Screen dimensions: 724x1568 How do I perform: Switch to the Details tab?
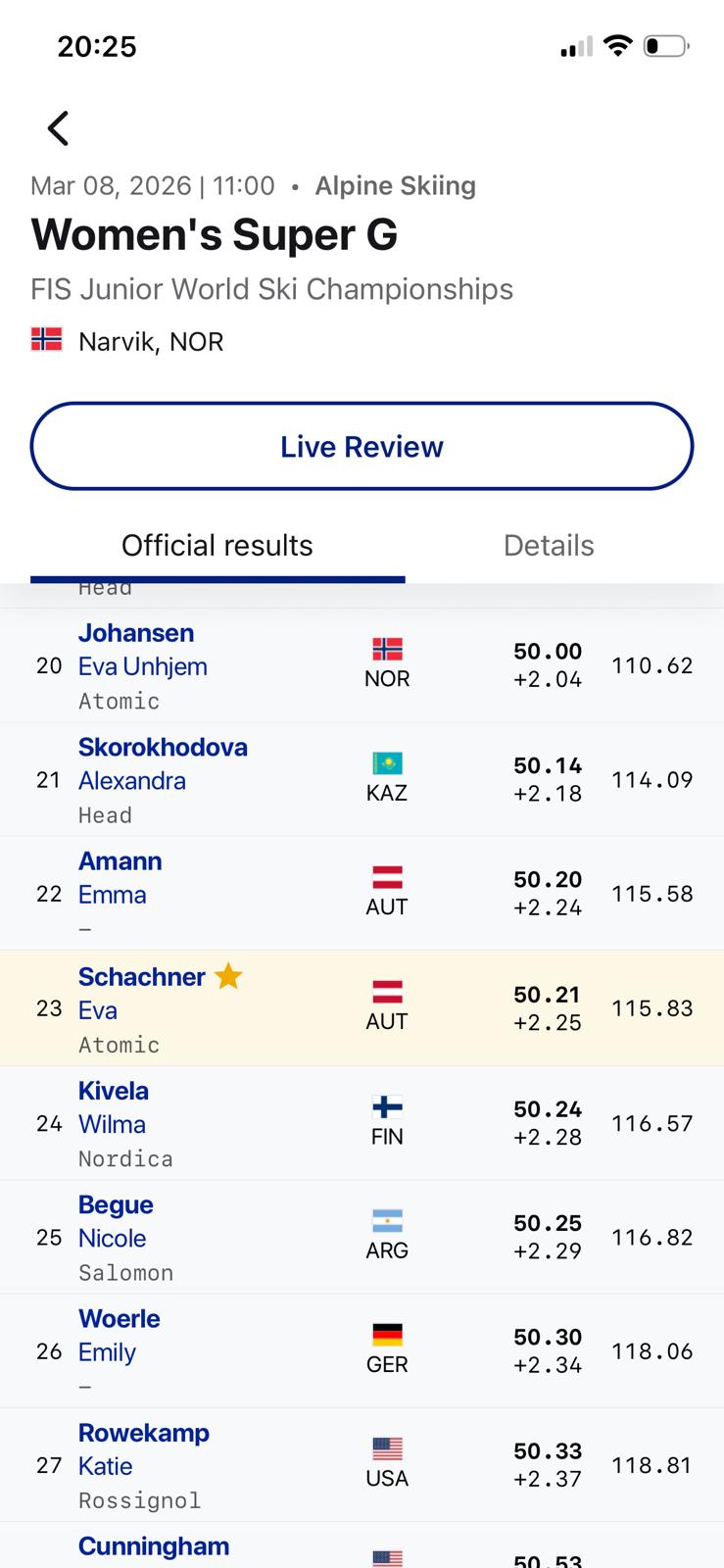[x=549, y=546]
